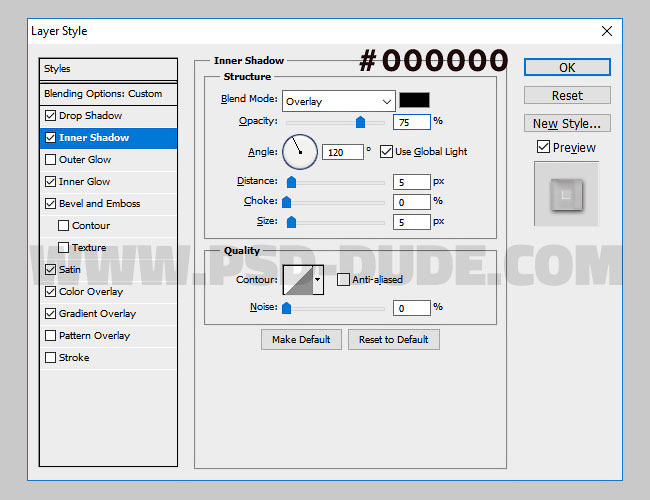Screen dimensions: 650x500
Task: Click the style preview thumbnail
Action: (566, 194)
